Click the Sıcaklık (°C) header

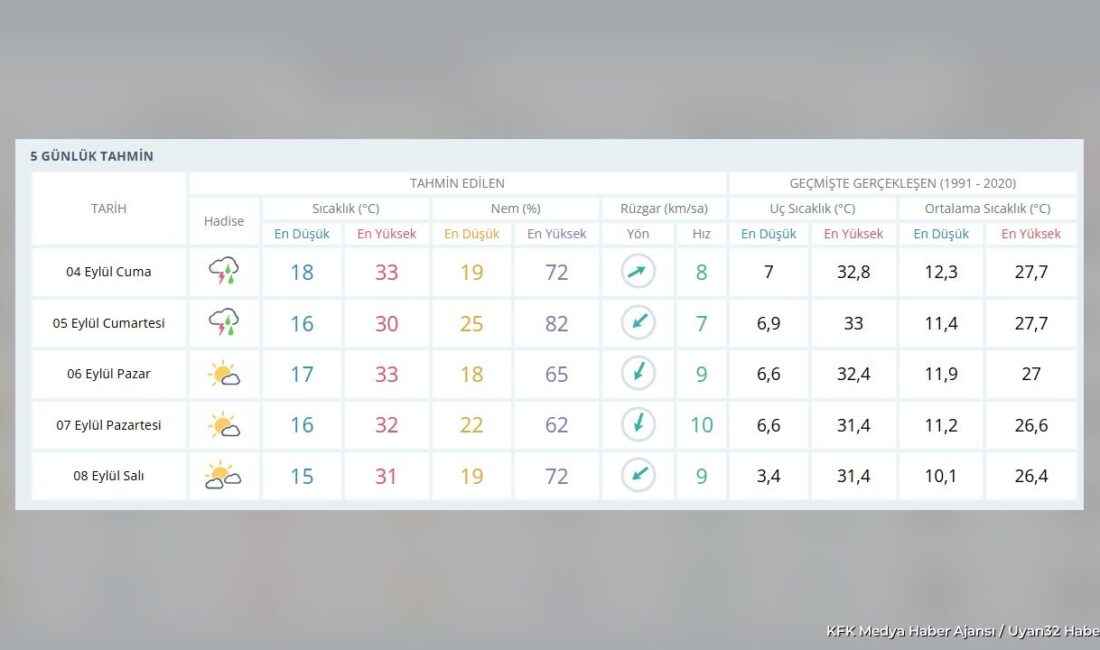pos(345,208)
